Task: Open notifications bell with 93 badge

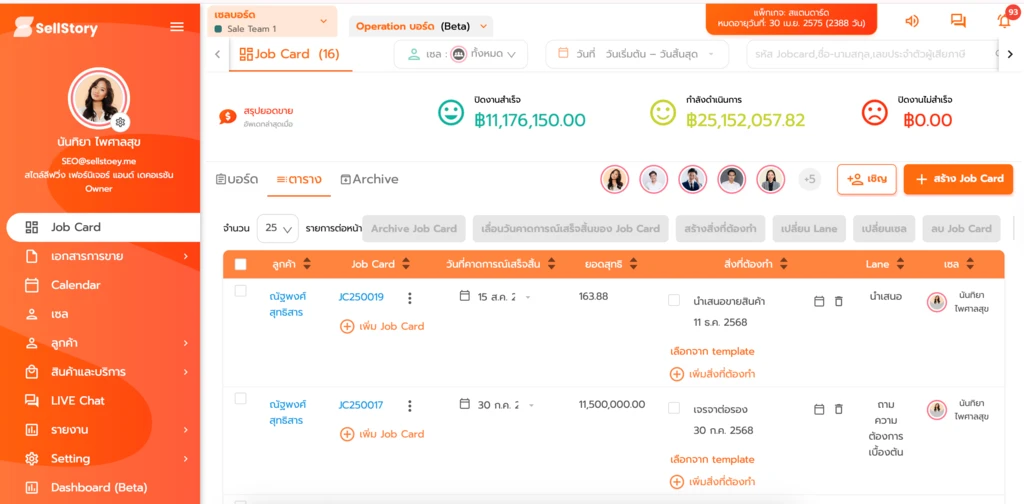Action: 1004,20
